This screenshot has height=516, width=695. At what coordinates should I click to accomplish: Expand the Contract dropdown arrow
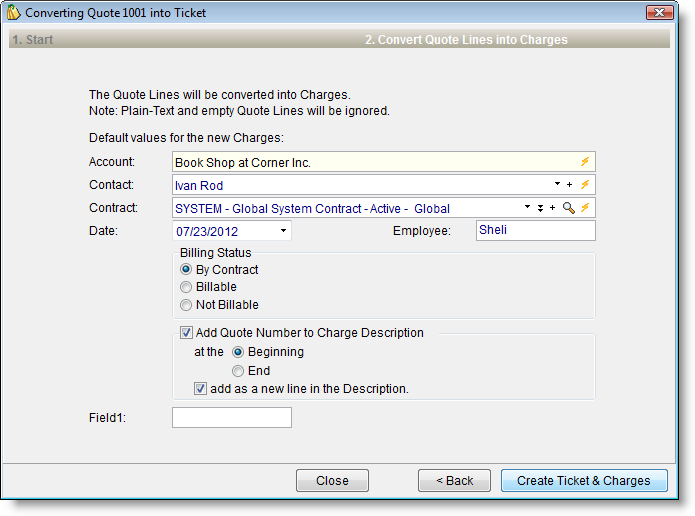click(x=527, y=208)
